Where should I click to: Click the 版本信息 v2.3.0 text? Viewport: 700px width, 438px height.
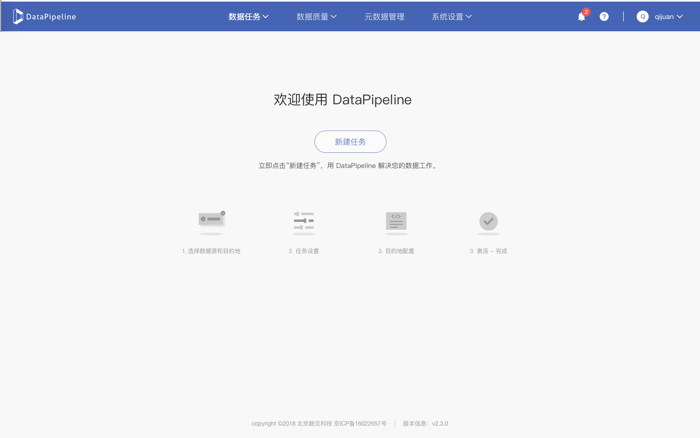click(x=425, y=423)
